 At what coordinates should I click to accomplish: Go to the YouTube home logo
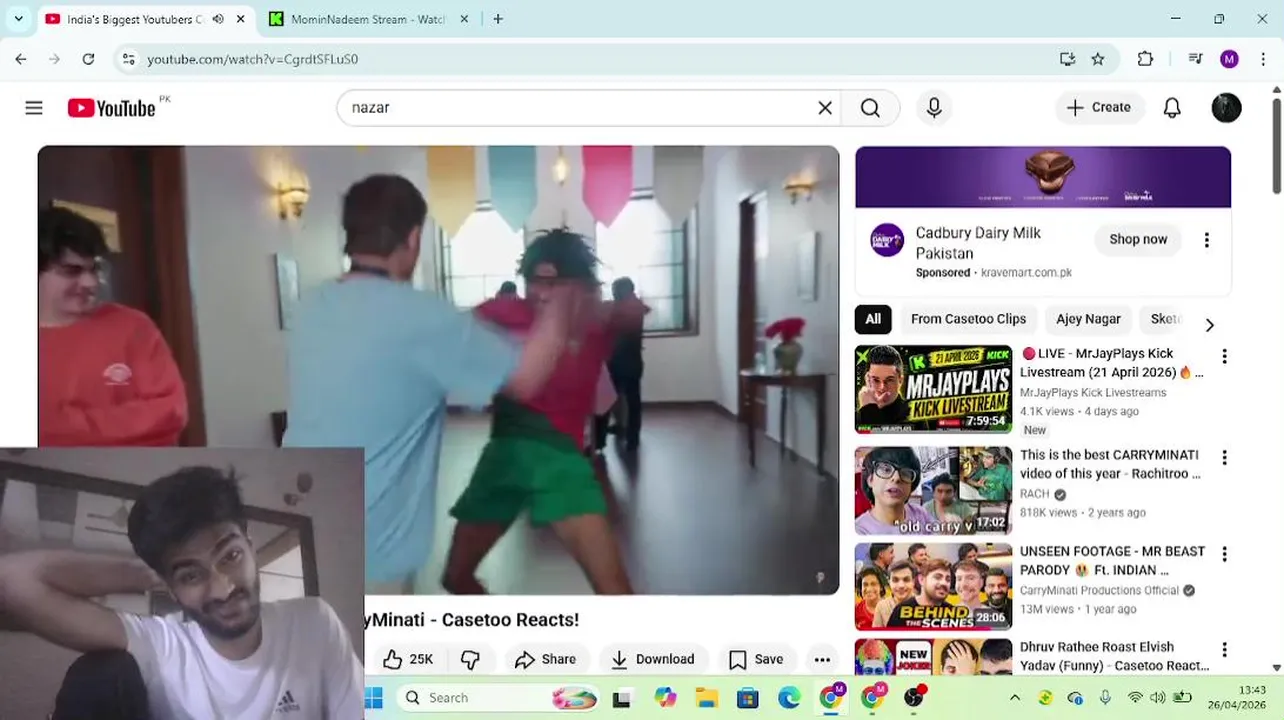click(x=112, y=108)
